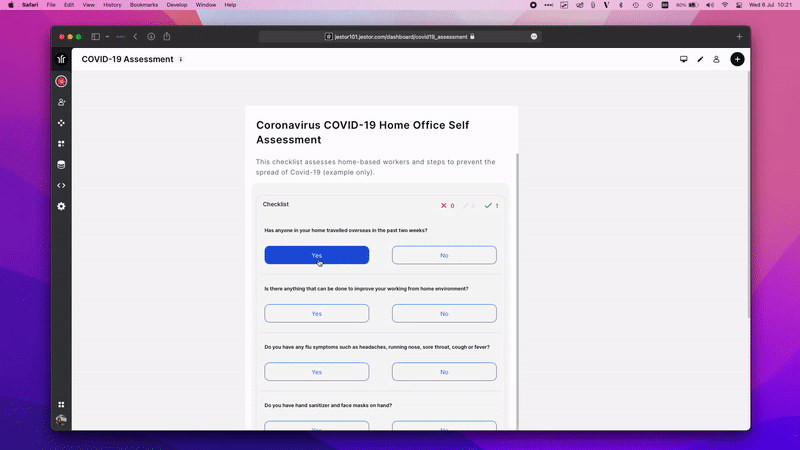The height and width of the screenshot is (450, 800).
Task: Open the View menu
Action: tap(89, 5)
